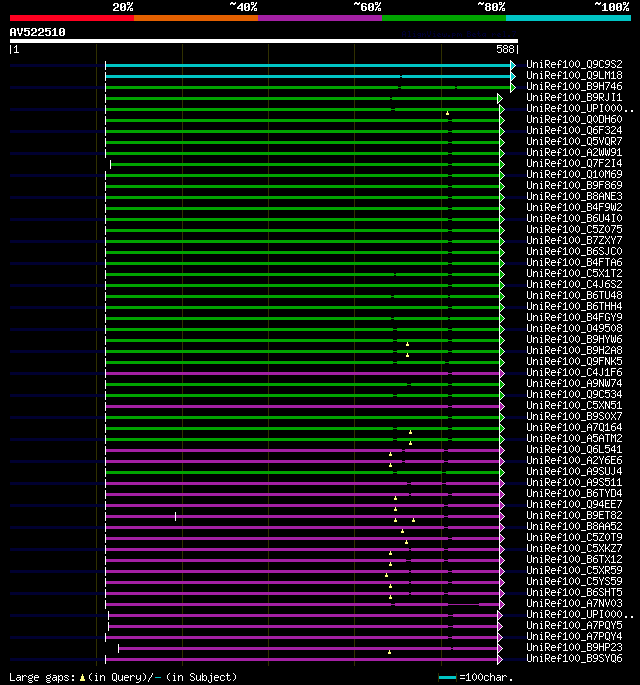Select the UniRef100_B9RJI1 label
Screen dimensions: 640x685
tap(574, 97)
